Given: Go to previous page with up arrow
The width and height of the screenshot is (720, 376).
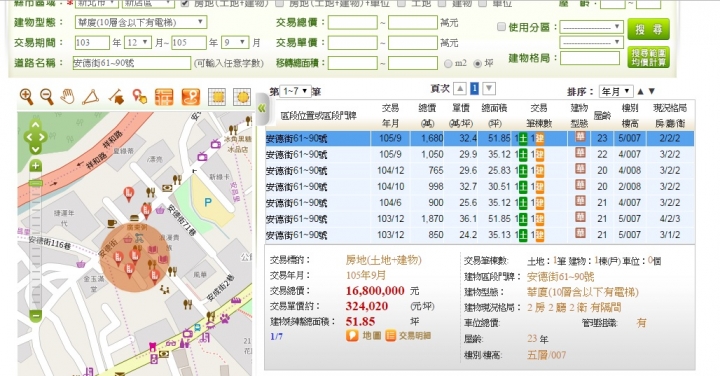Looking at the screenshot, I should (x=460, y=88).
